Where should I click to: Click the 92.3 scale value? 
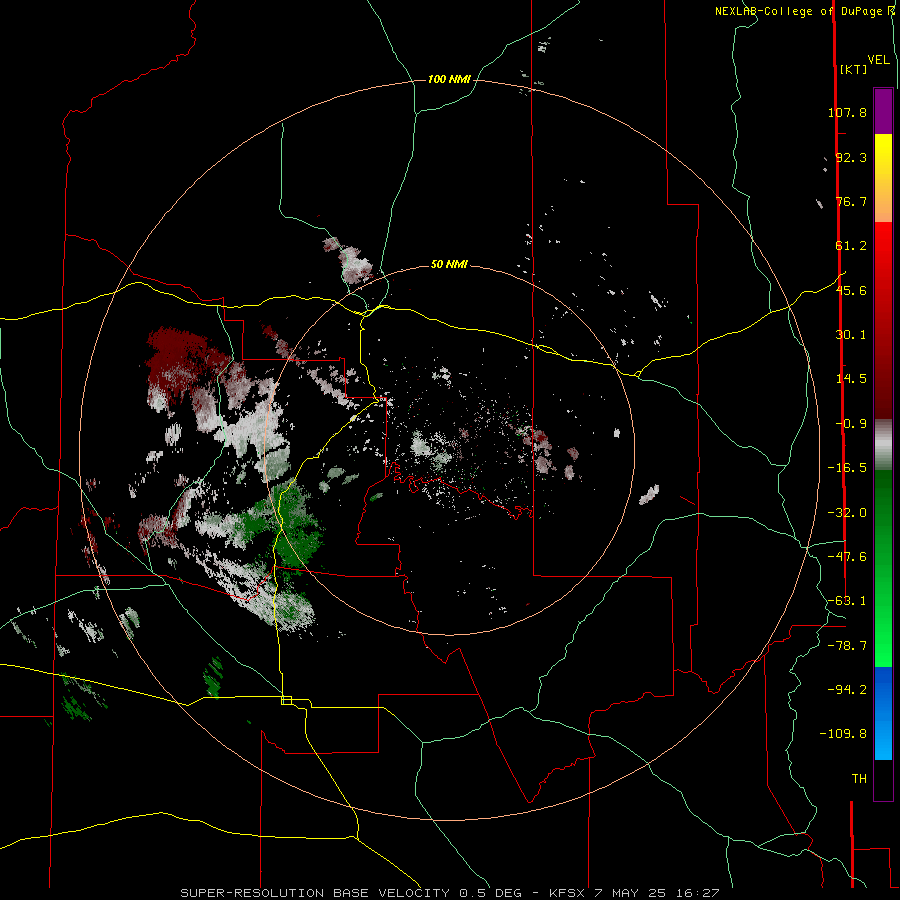[x=851, y=157]
